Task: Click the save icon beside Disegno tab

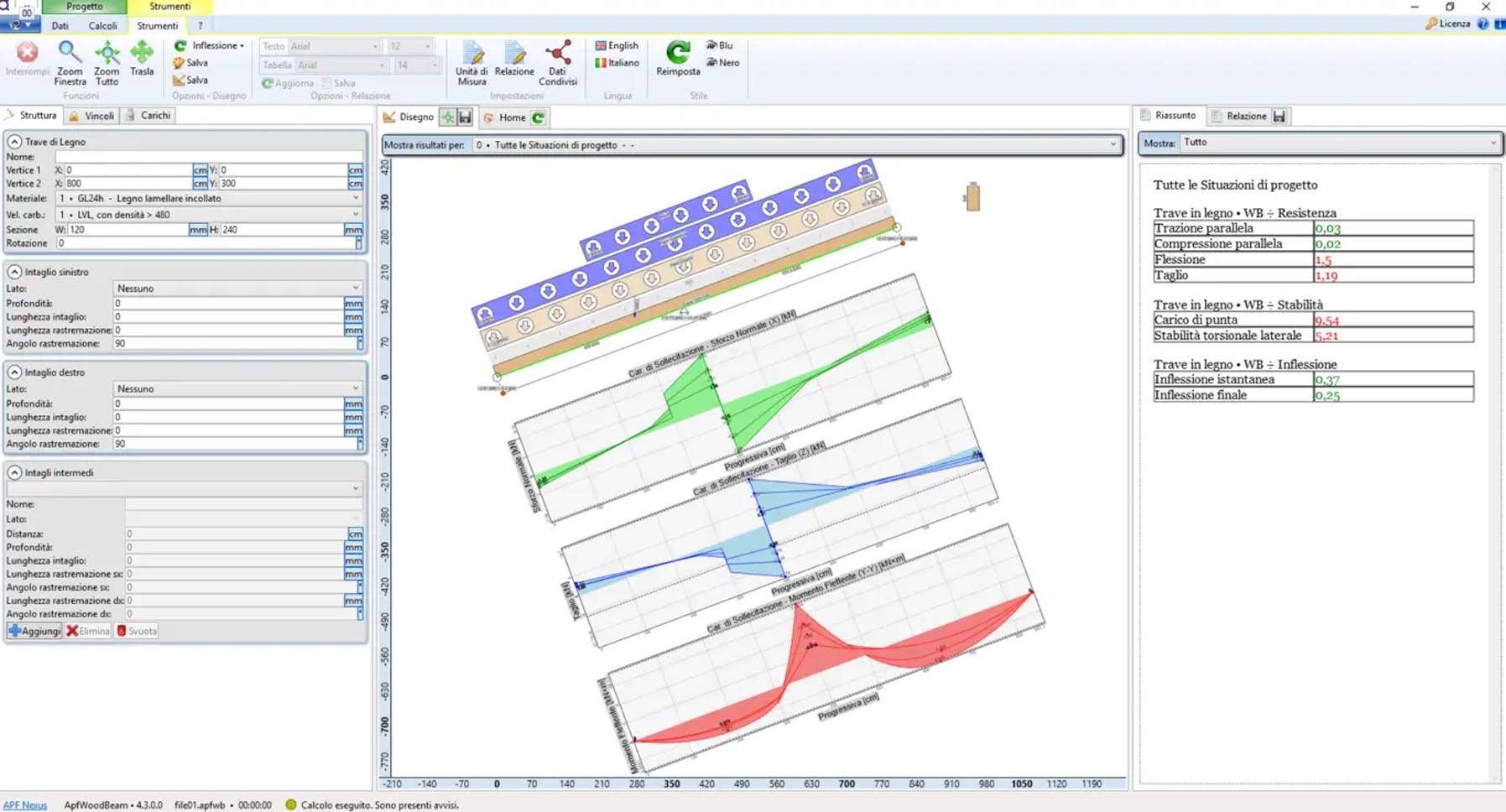Action: click(x=465, y=117)
